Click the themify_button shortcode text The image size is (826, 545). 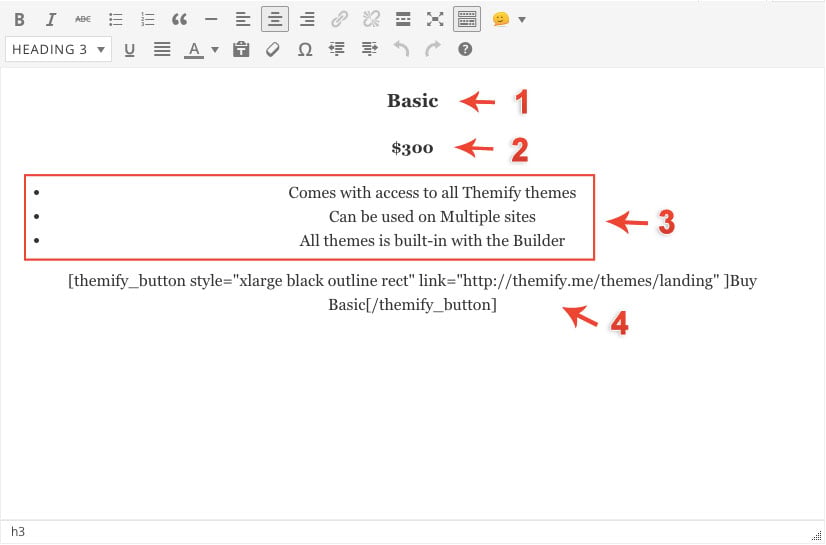[x=412, y=292]
